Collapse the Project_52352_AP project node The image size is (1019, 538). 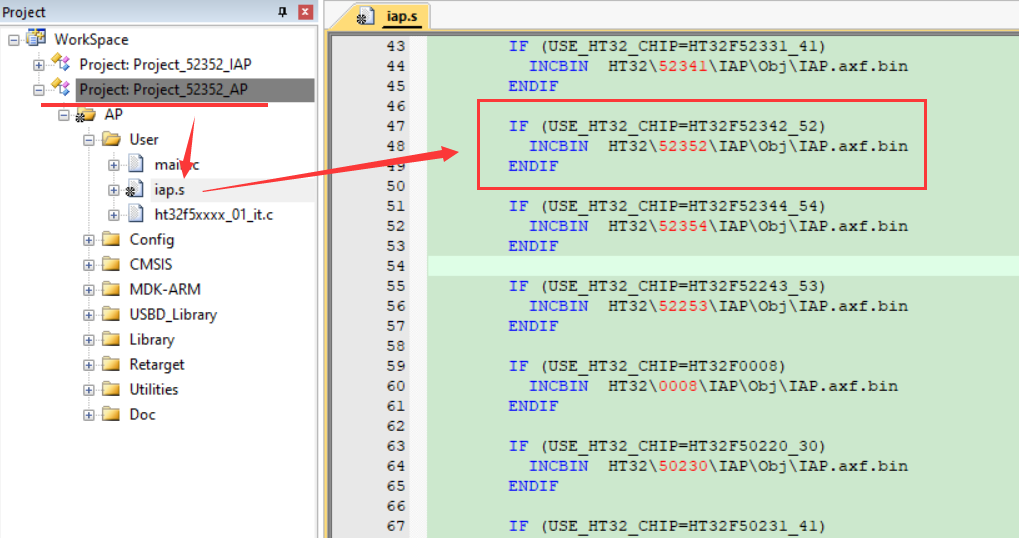point(39,89)
